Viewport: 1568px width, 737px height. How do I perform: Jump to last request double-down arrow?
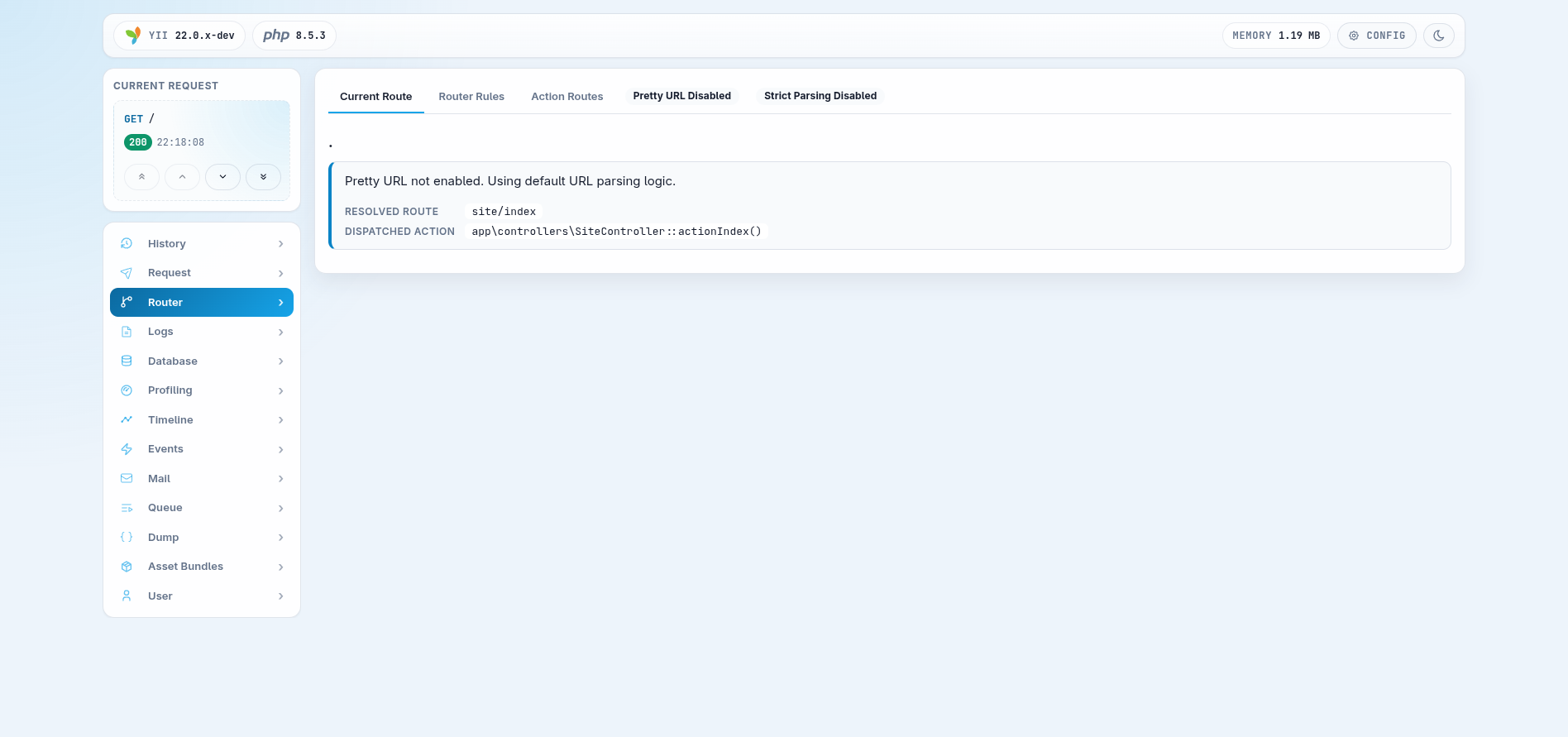point(263,177)
